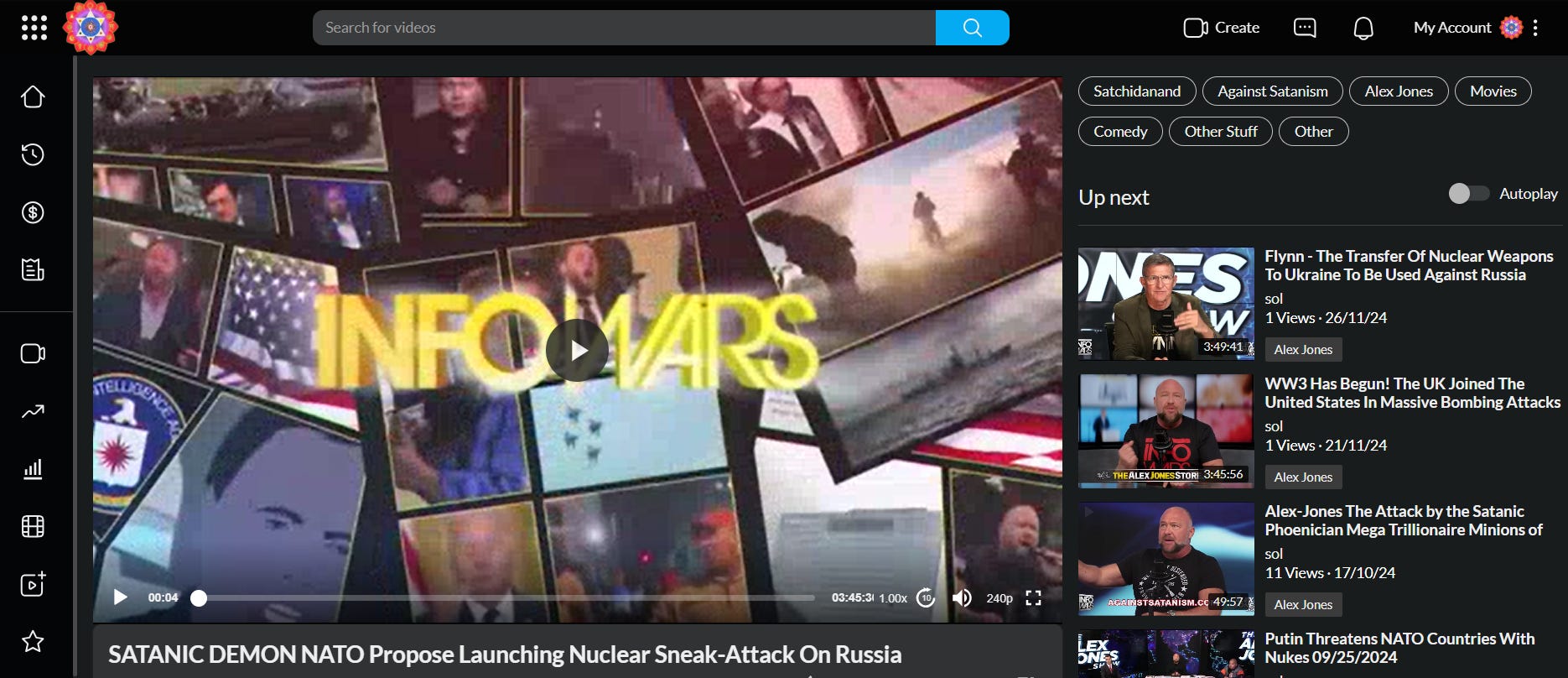Open My Account menu

coord(1467,28)
